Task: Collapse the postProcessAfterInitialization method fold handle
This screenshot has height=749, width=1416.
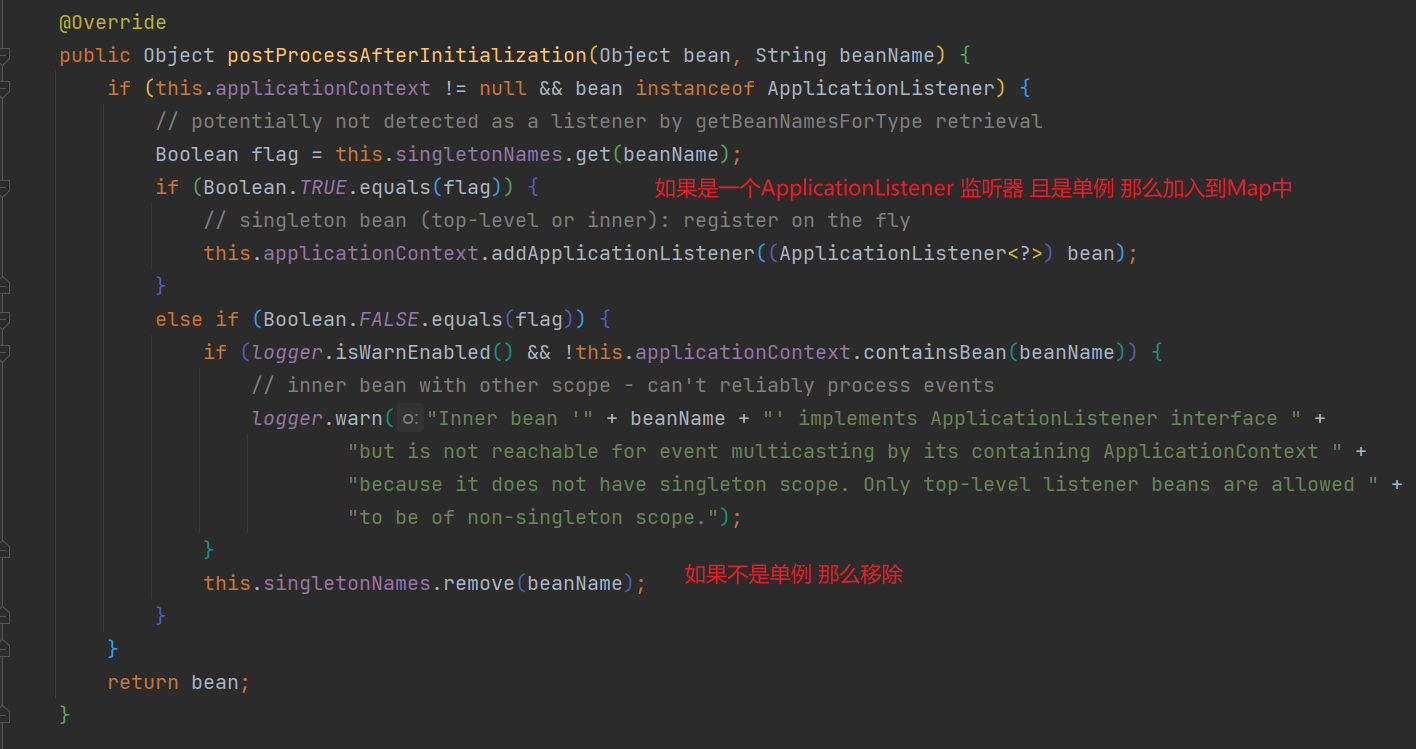Action: pyautogui.click(x=4, y=55)
